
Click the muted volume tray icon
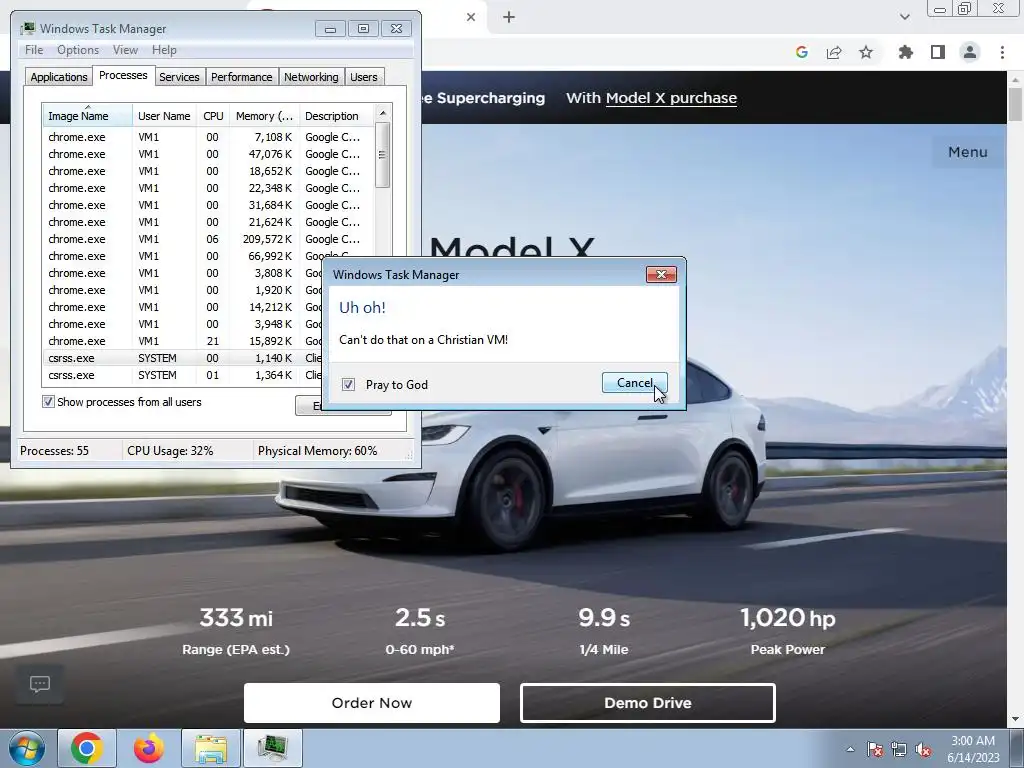click(923, 749)
